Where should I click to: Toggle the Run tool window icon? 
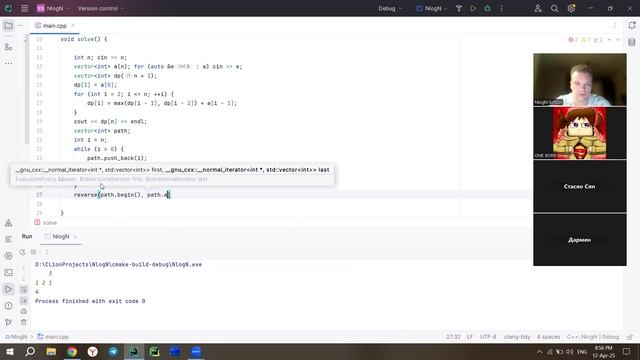pyautogui.click(x=8, y=289)
